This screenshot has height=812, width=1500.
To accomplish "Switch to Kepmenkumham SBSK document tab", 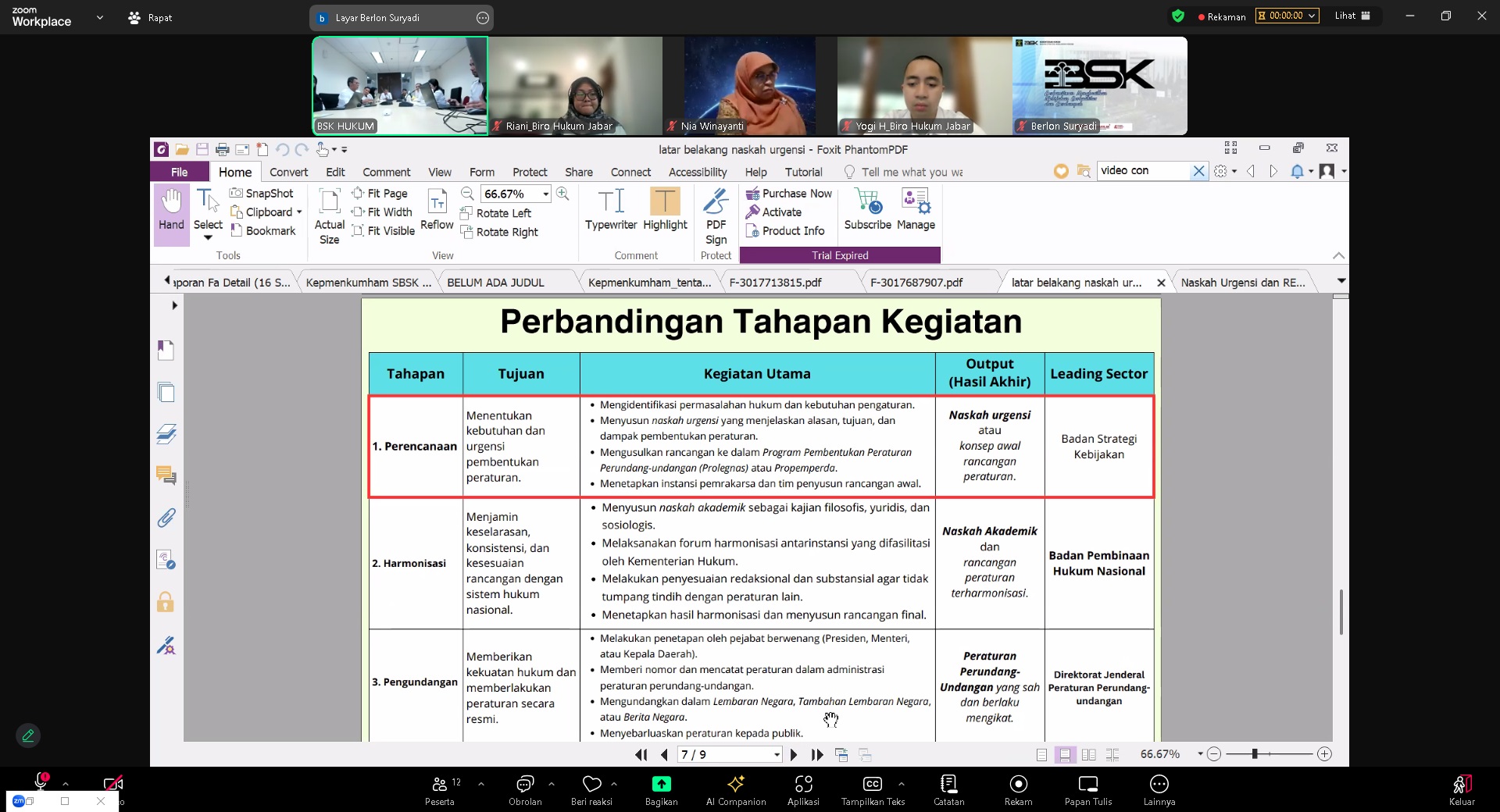I will coord(368,283).
